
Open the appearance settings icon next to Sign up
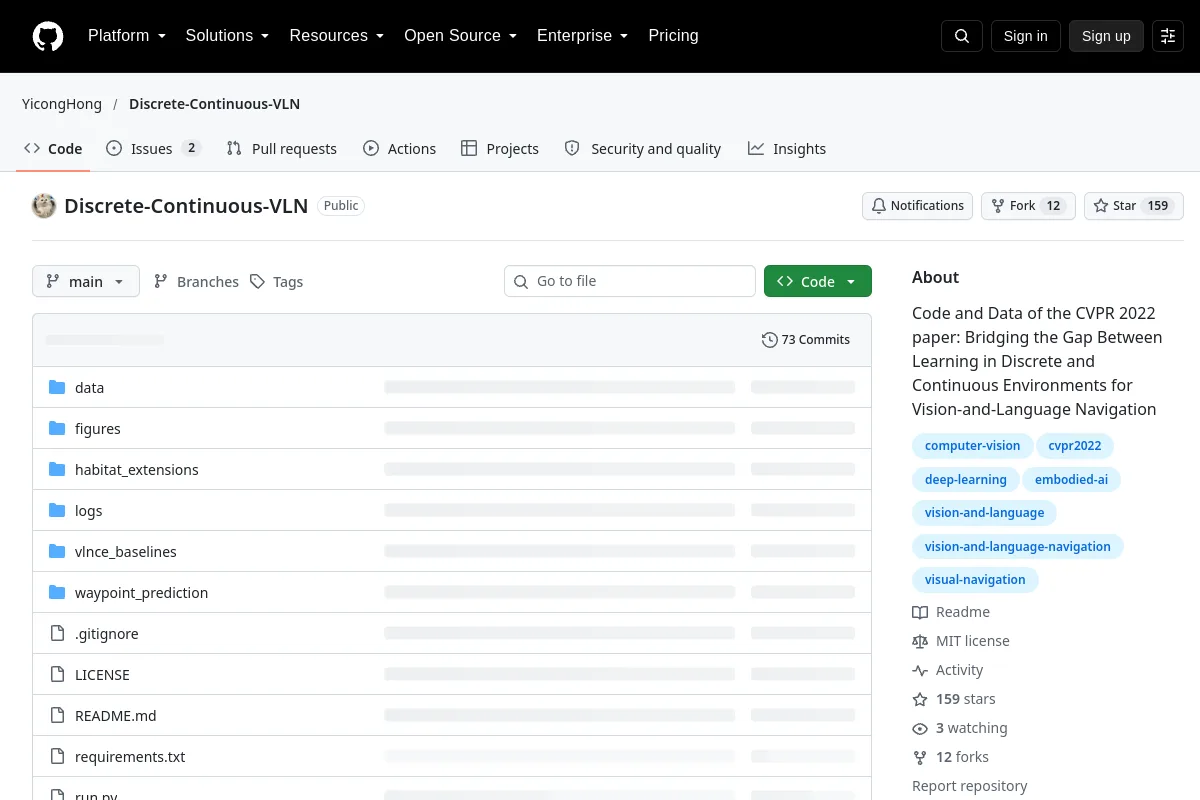click(x=1168, y=36)
